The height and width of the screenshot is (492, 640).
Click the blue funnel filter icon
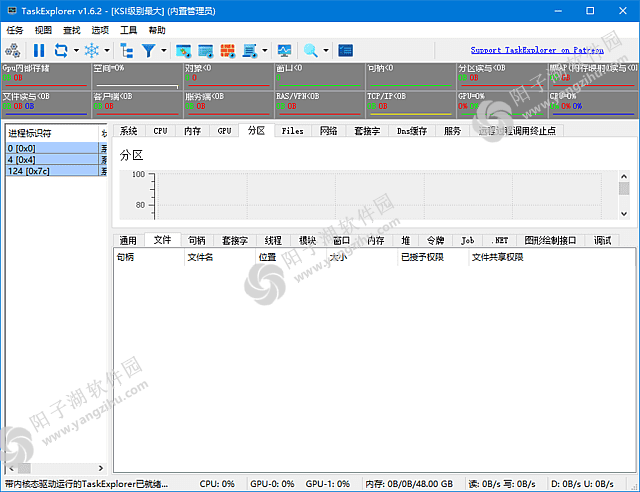[x=149, y=51]
